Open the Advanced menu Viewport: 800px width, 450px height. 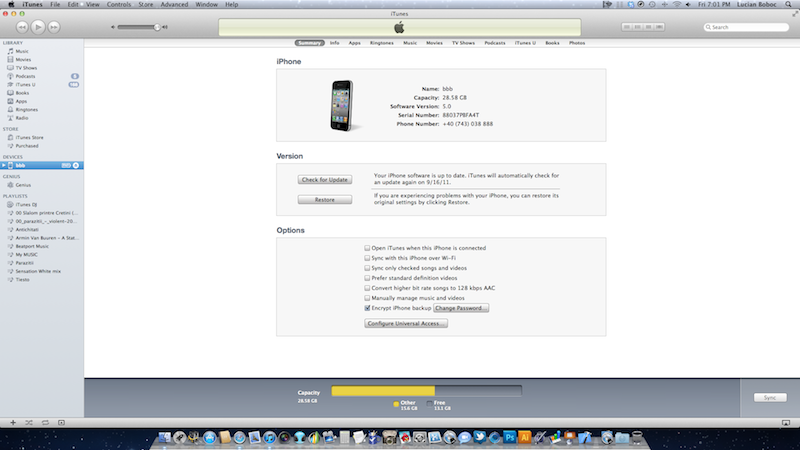click(174, 4)
